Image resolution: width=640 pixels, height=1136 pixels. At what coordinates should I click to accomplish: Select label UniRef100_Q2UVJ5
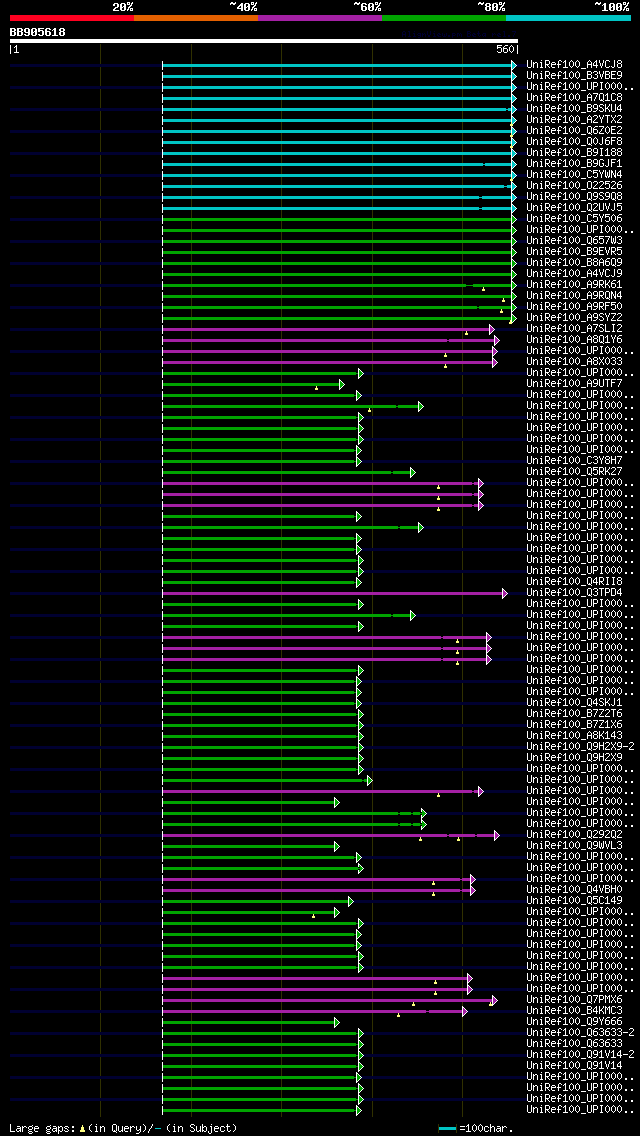574,207
